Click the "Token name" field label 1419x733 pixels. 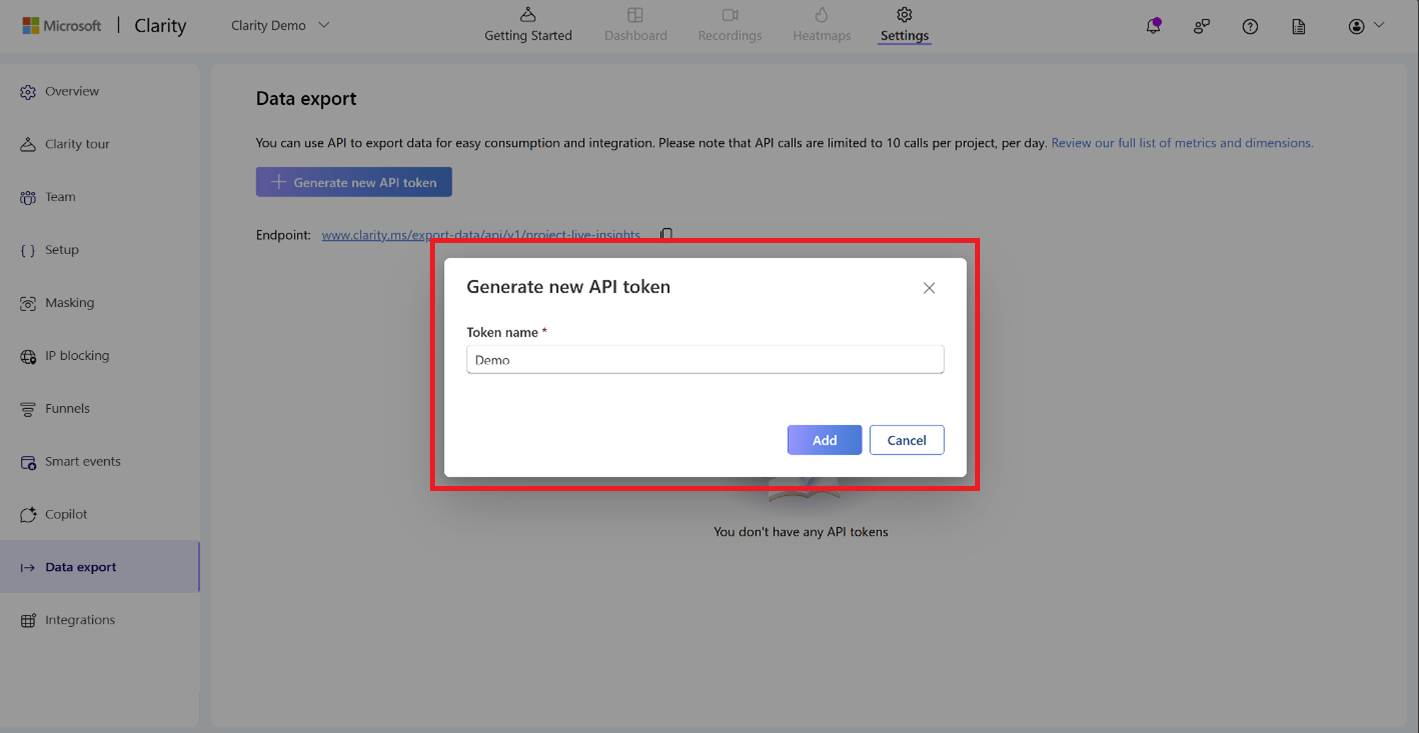pyautogui.click(x=502, y=332)
